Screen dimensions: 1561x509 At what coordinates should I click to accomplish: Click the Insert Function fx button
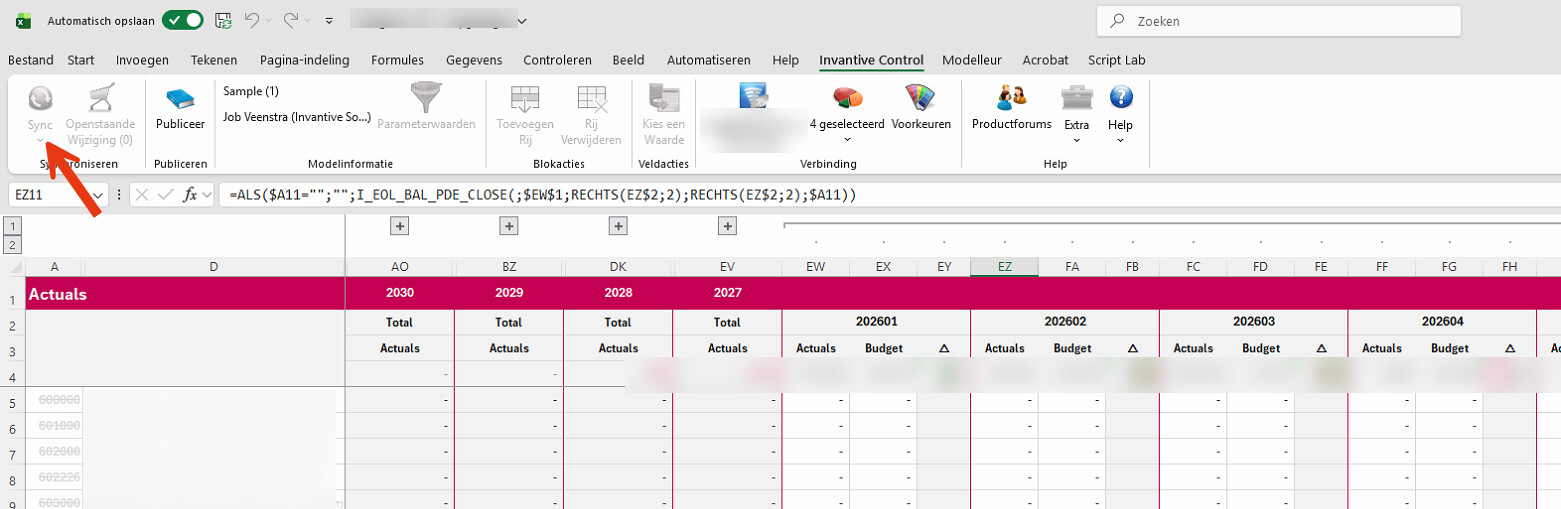(x=190, y=195)
